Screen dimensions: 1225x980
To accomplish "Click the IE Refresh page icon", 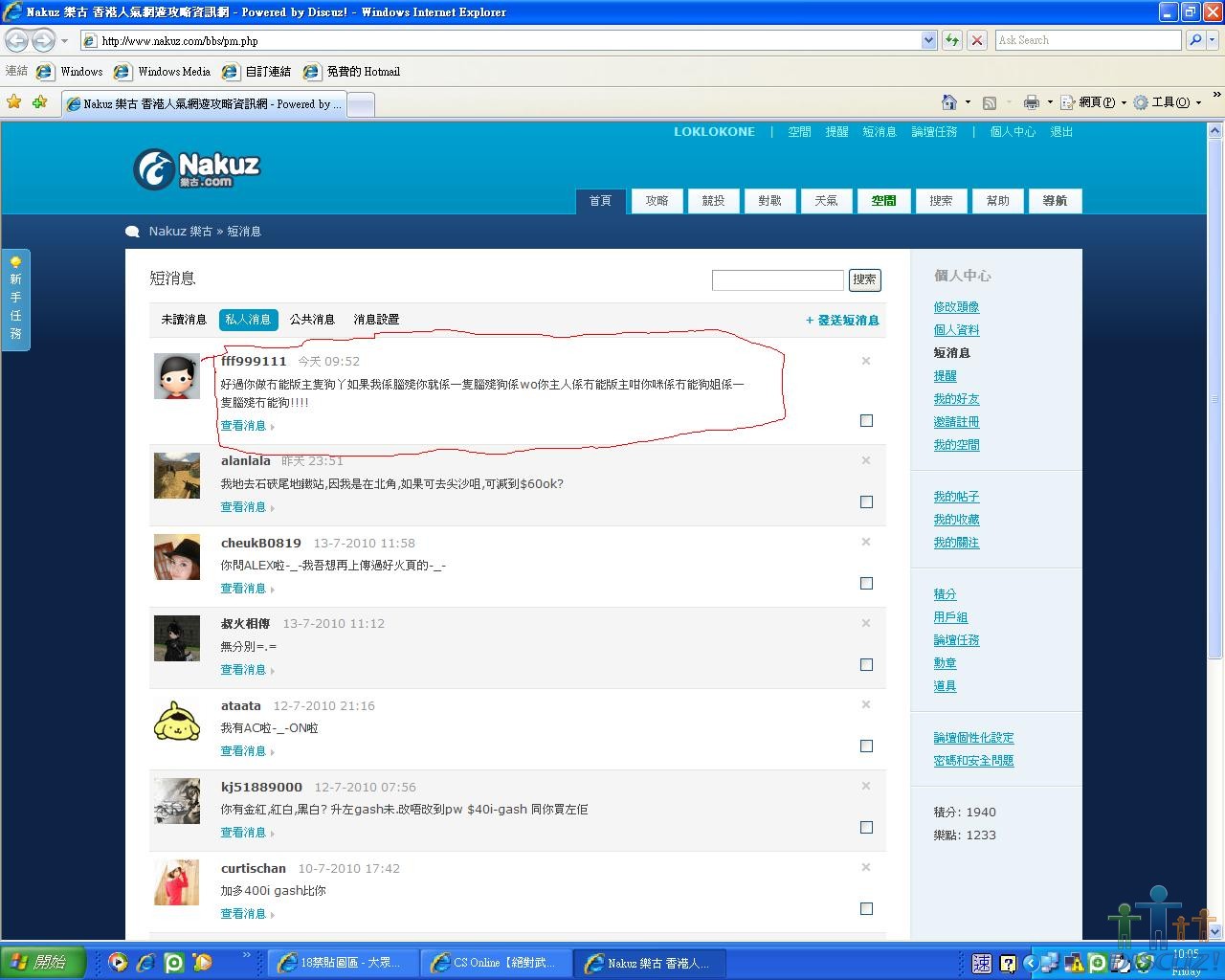I will point(951,40).
